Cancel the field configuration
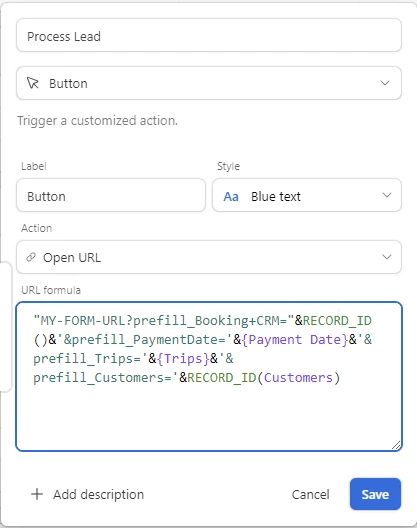This screenshot has height=528, width=417. click(311, 494)
